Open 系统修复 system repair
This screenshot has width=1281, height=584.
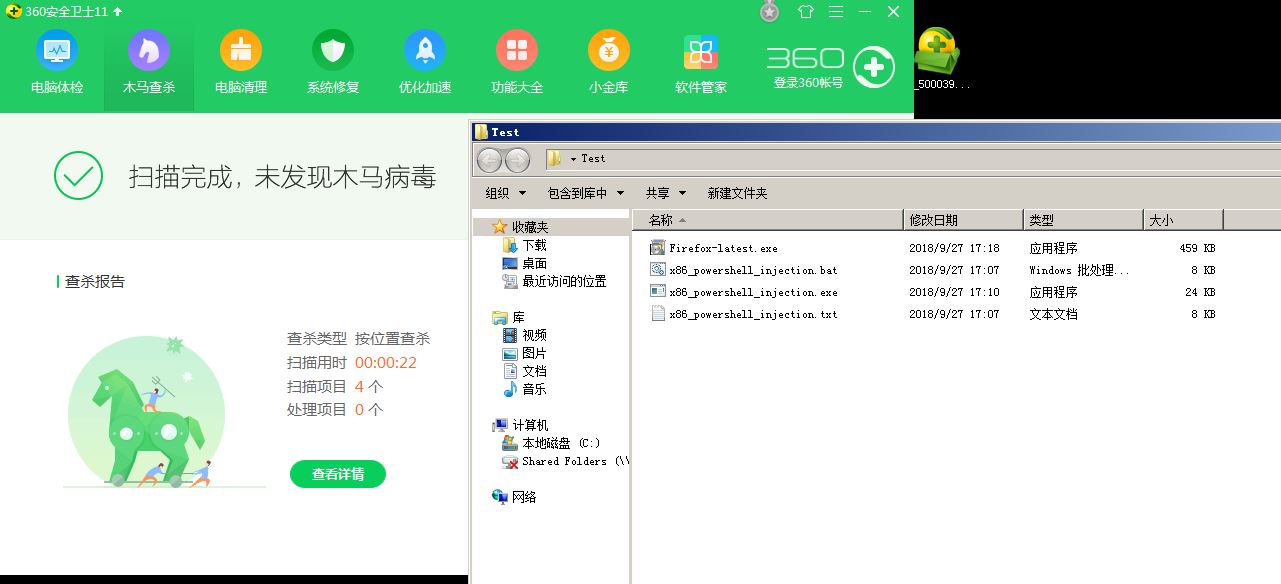pyautogui.click(x=333, y=63)
